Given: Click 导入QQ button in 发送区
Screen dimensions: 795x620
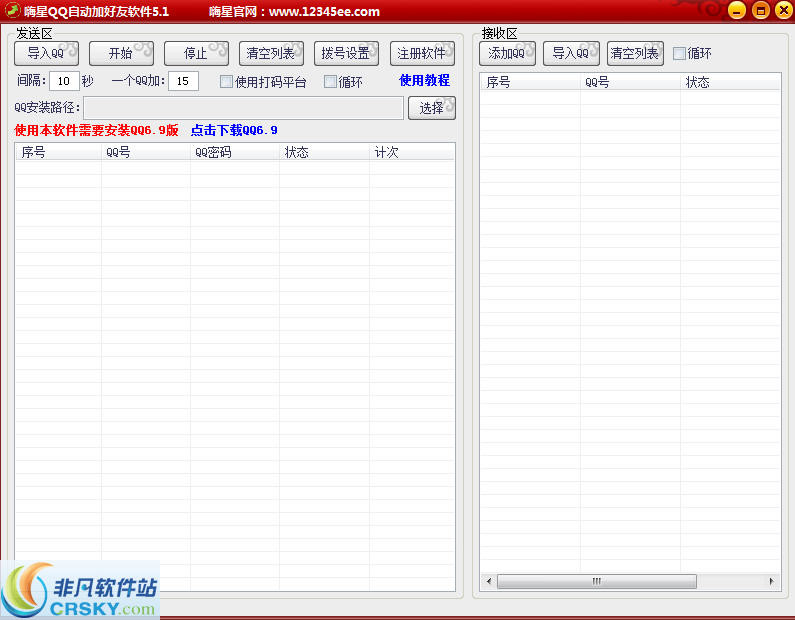Looking at the screenshot, I should click(x=46, y=54).
